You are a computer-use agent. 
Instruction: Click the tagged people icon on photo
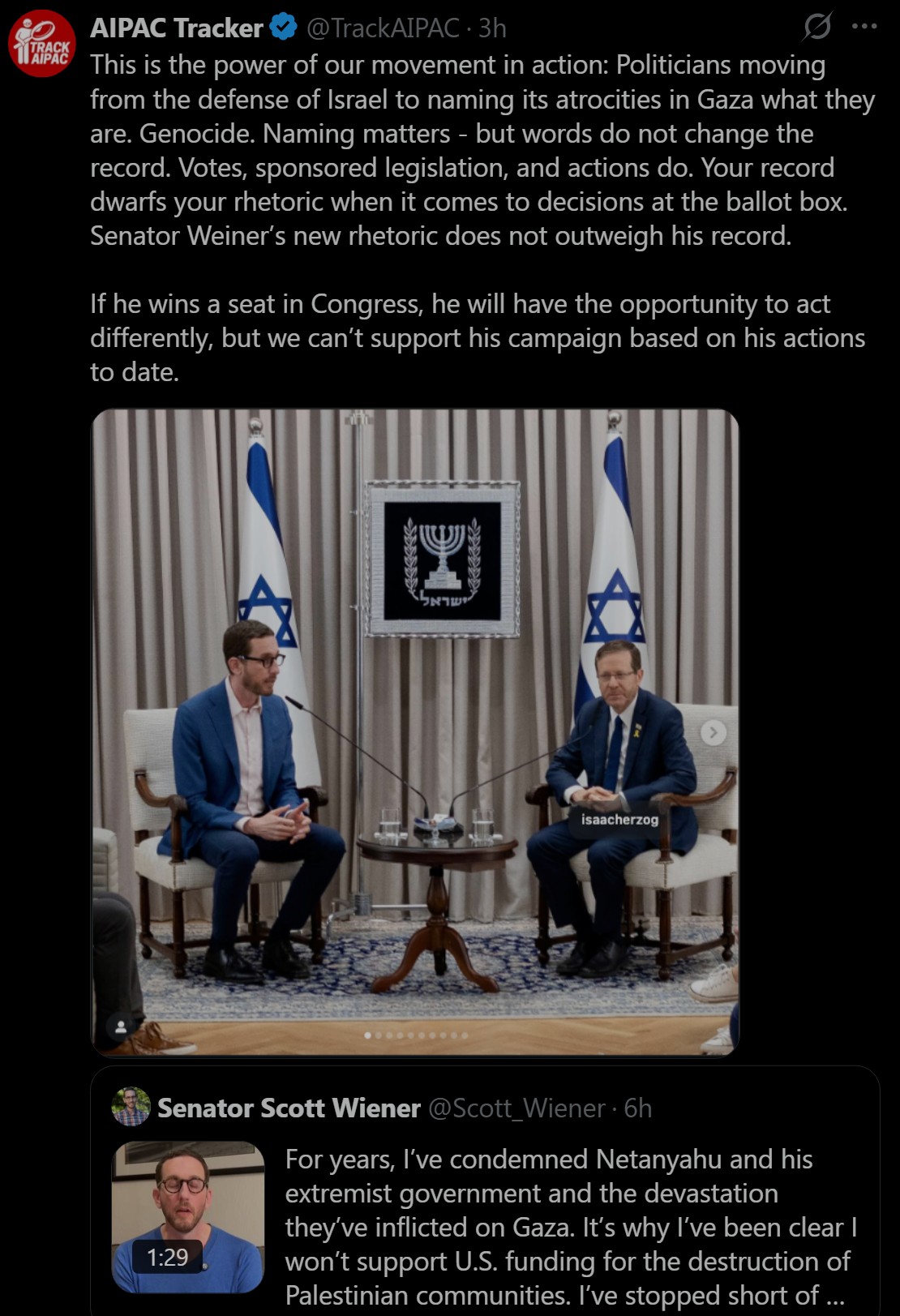click(121, 1027)
